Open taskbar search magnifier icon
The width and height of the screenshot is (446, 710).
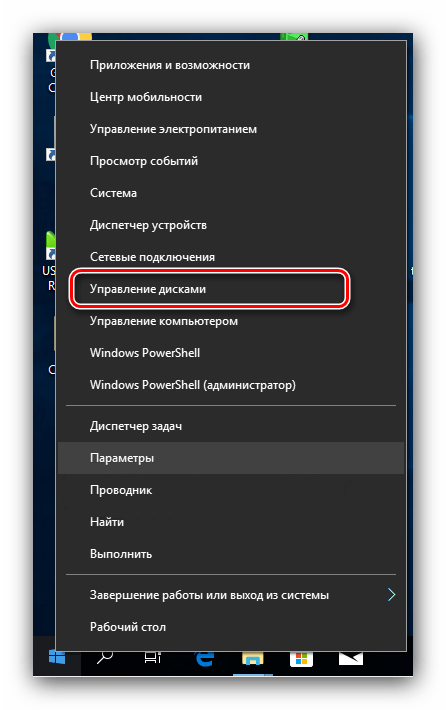pyautogui.click(x=105, y=657)
